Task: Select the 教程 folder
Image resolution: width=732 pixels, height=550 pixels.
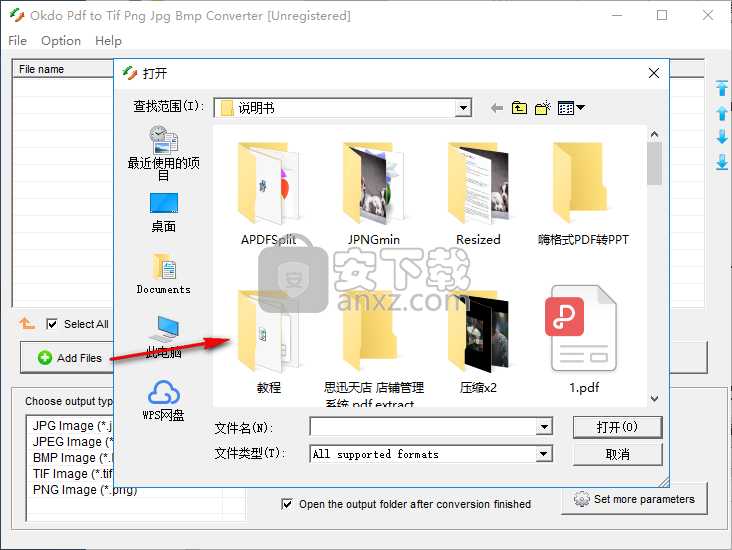Action: [x=268, y=341]
